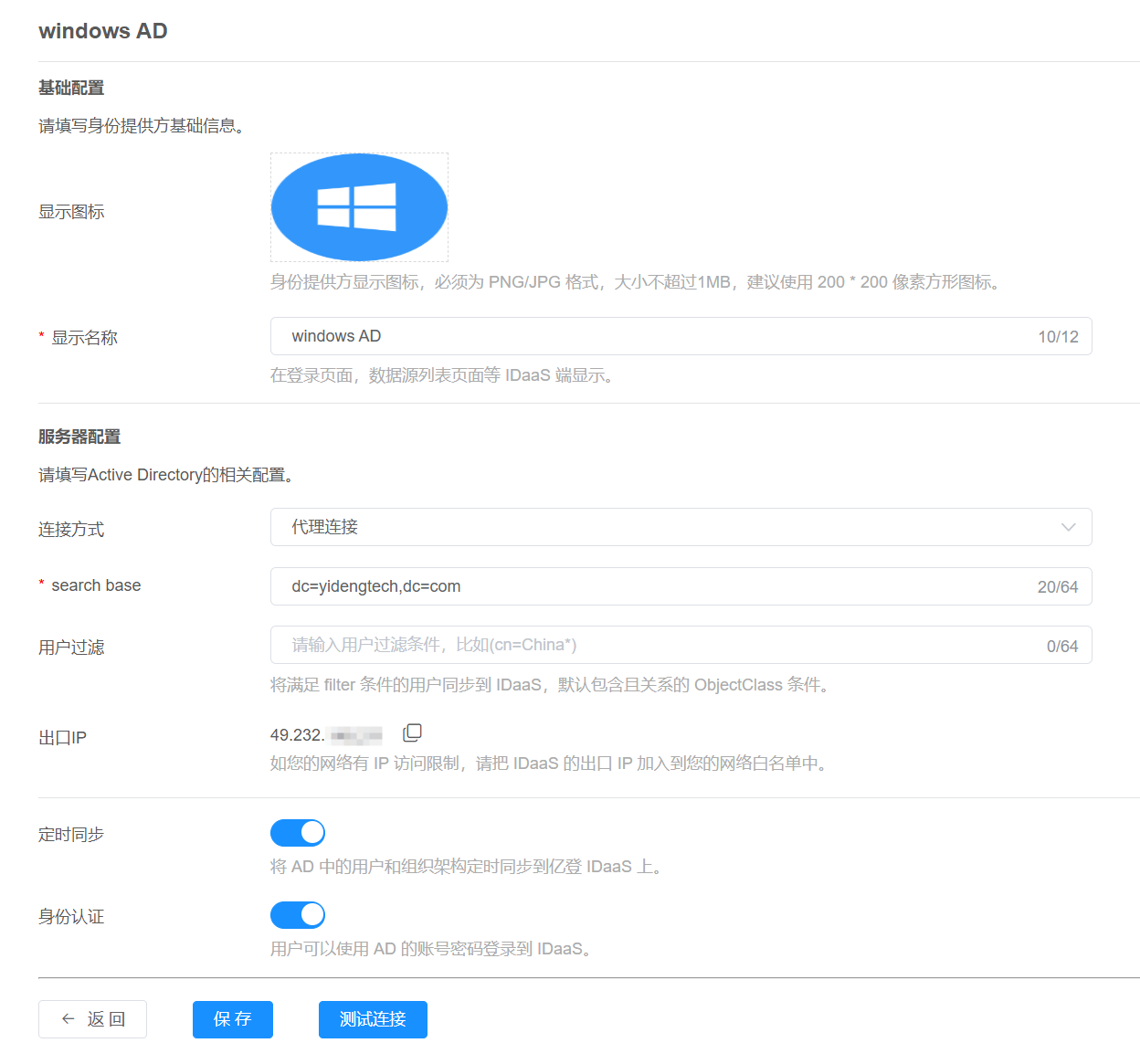
Task: Copy the exit IP address
Action: tap(412, 732)
